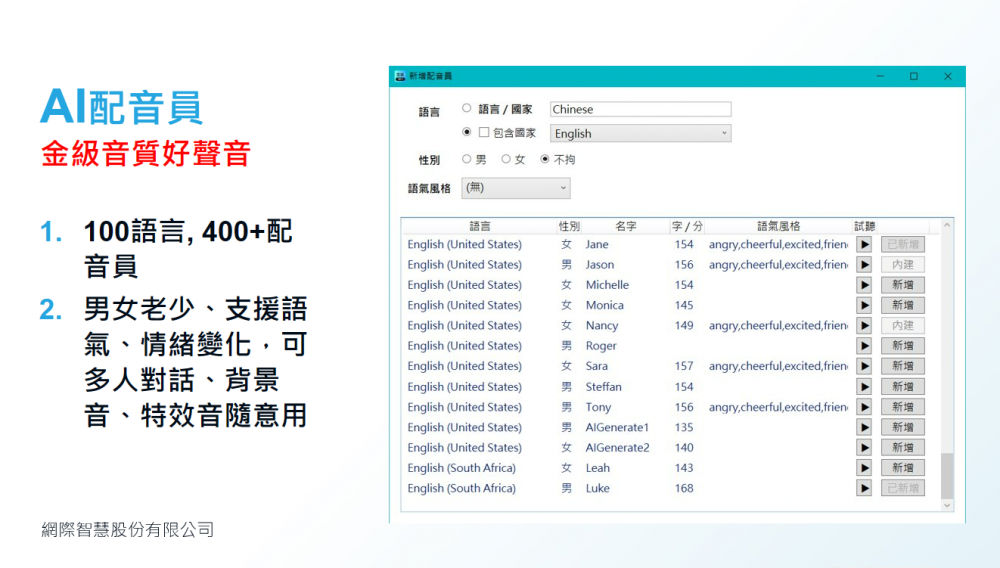The height and width of the screenshot is (568, 1000).
Task: Click the app icon in title bar
Action: pos(400,76)
